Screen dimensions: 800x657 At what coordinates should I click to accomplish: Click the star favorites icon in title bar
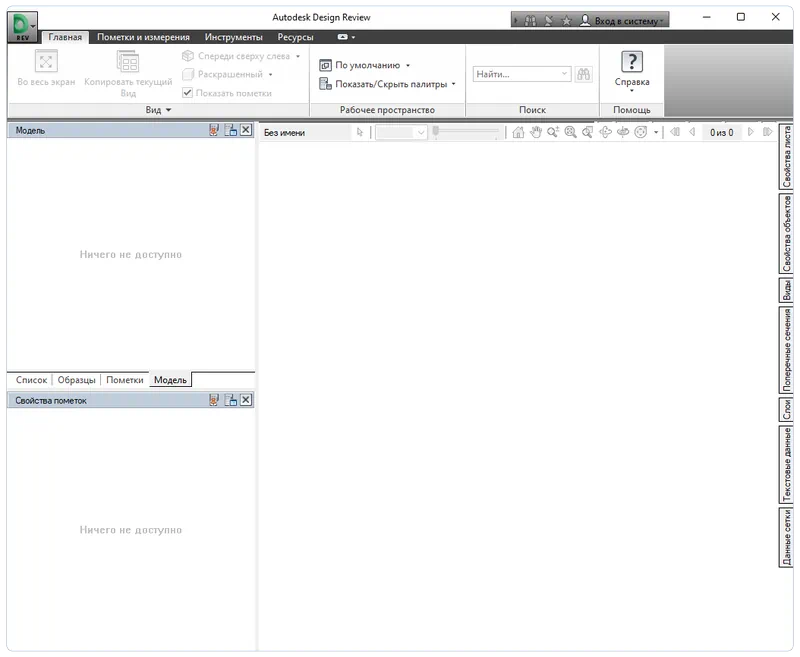[x=566, y=21]
